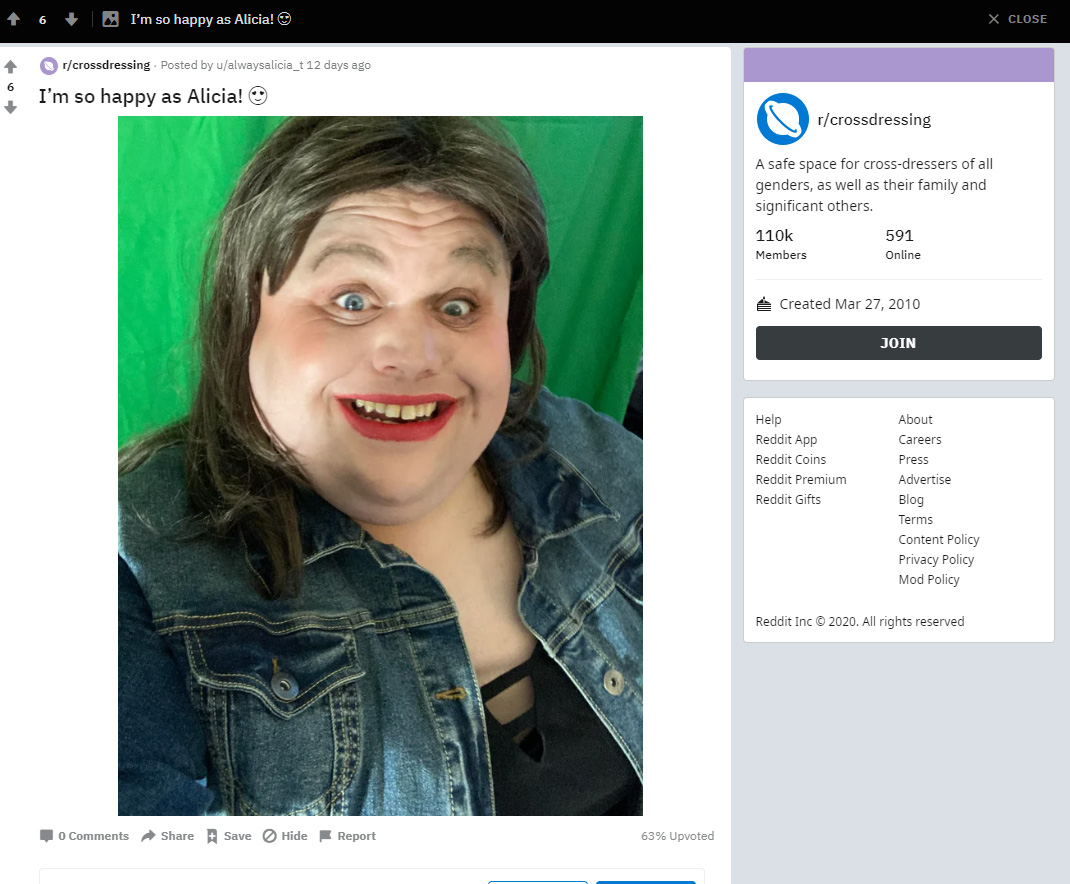The height and width of the screenshot is (884, 1070).
Task: Open the Help link
Action: point(768,419)
